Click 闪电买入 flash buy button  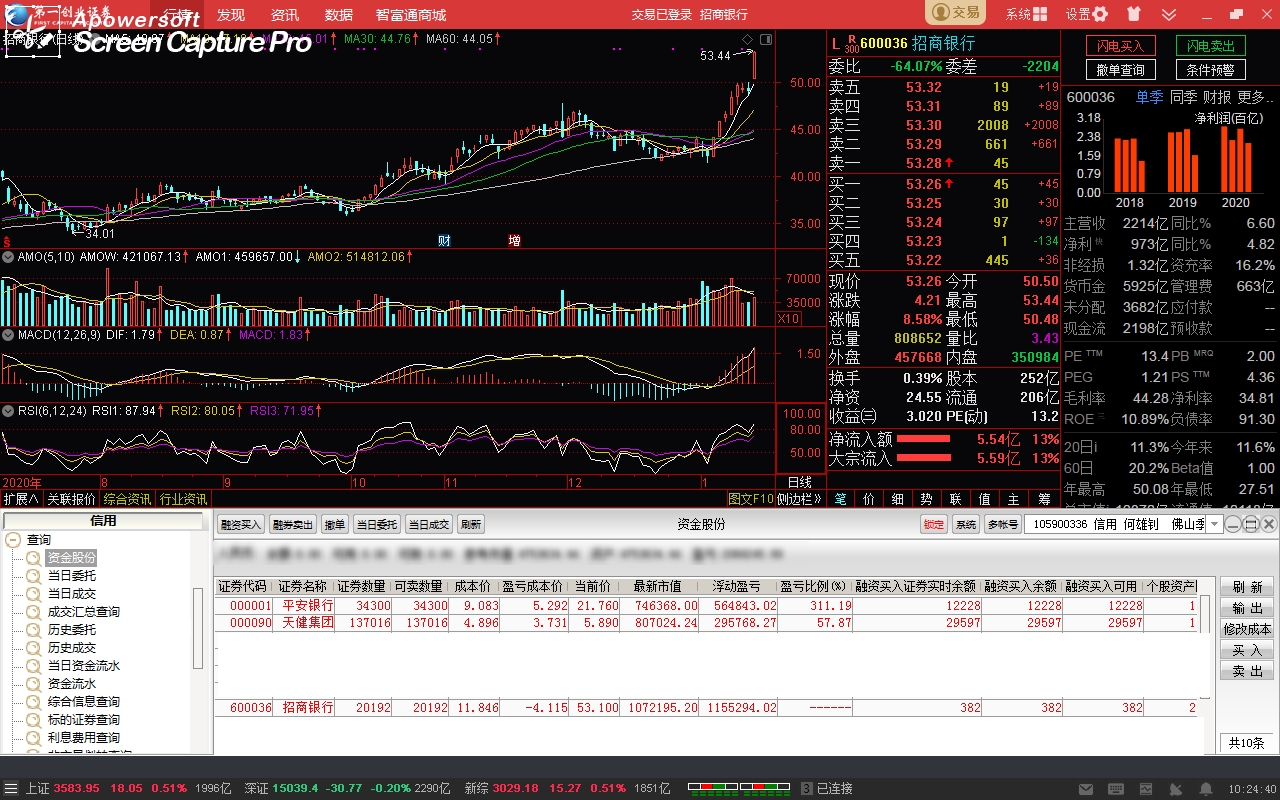point(1121,46)
